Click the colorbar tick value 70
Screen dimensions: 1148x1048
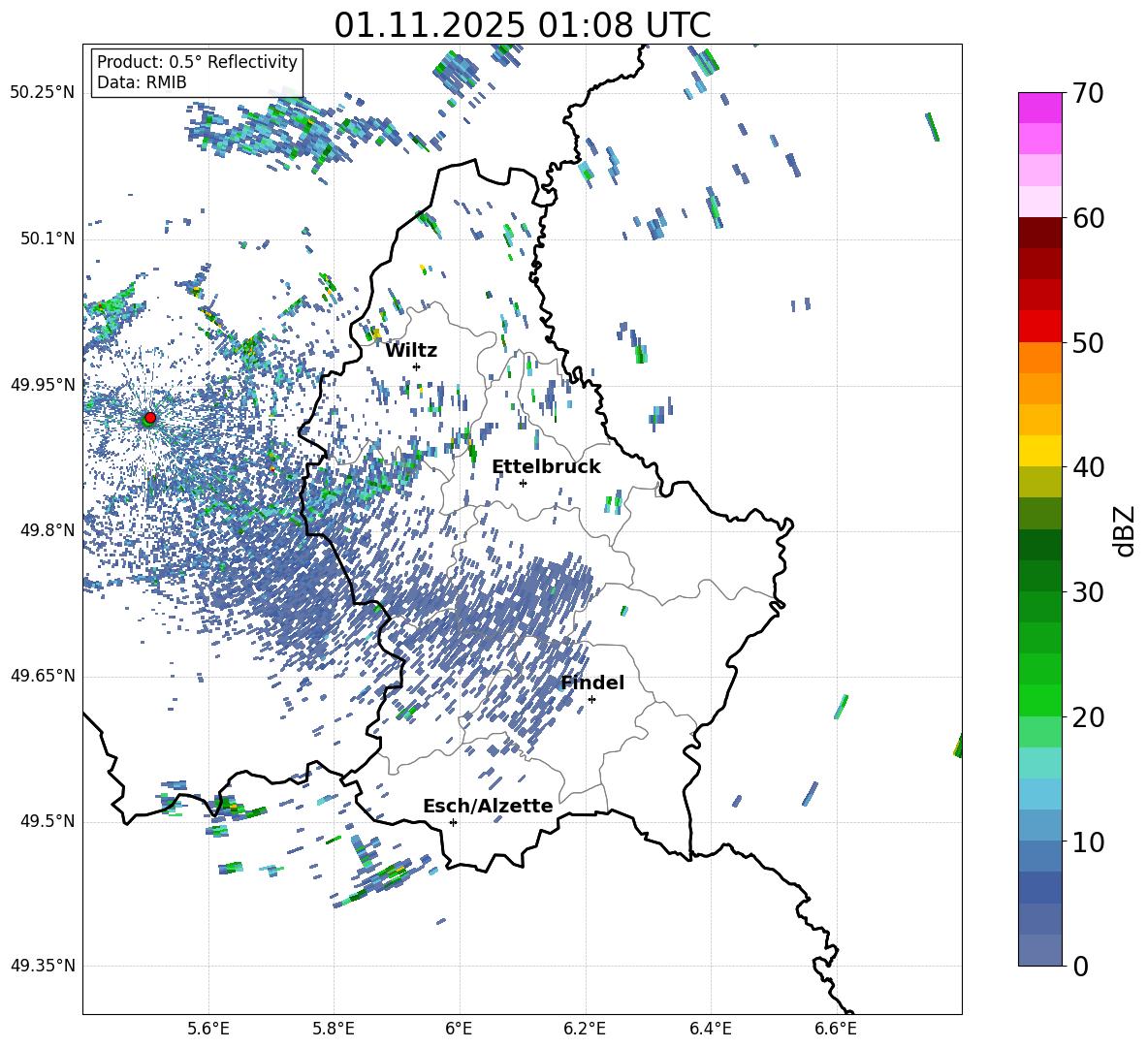pyautogui.click(x=1087, y=94)
